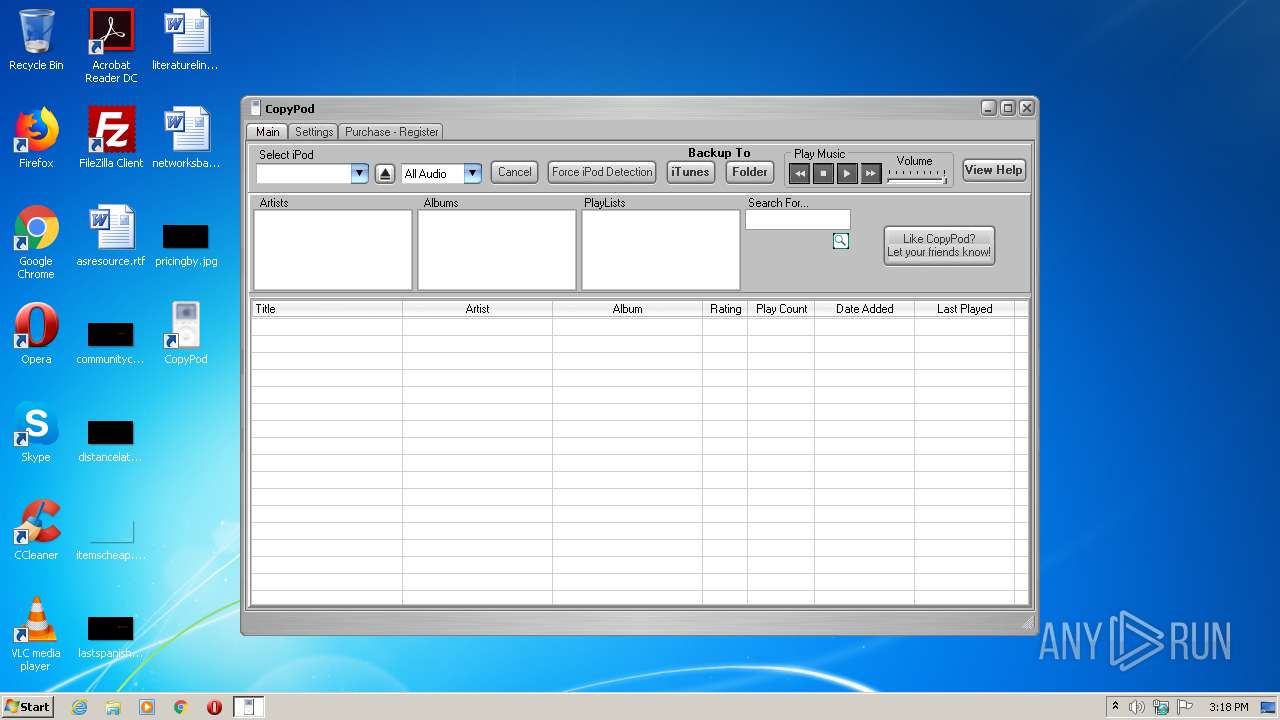Image resolution: width=1280 pixels, height=720 pixels.
Task: Select FileZilla Client desktop icon
Action: [111, 138]
